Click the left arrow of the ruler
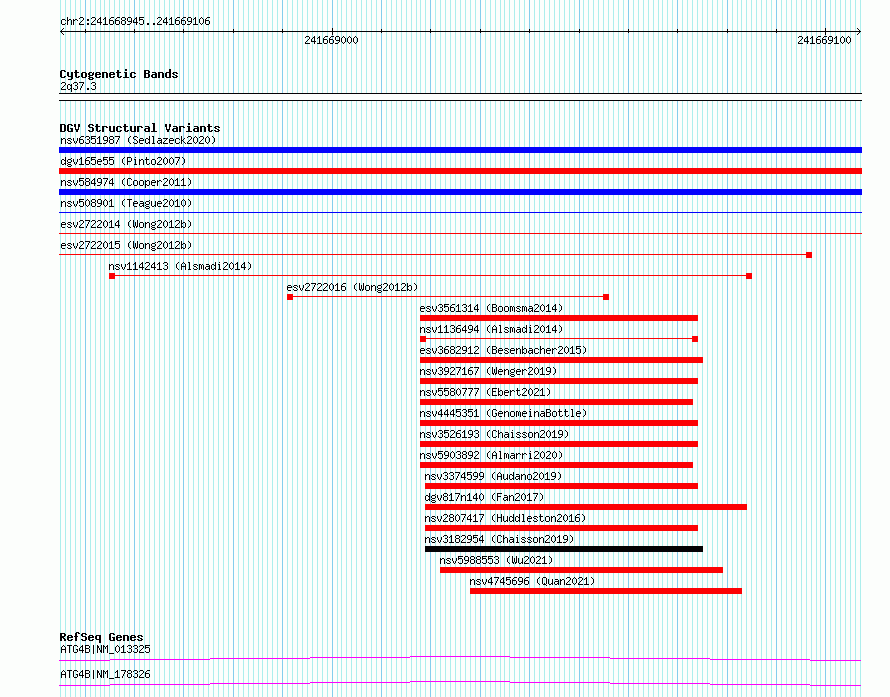The width and height of the screenshot is (890, 697). [x=62, y=32]
